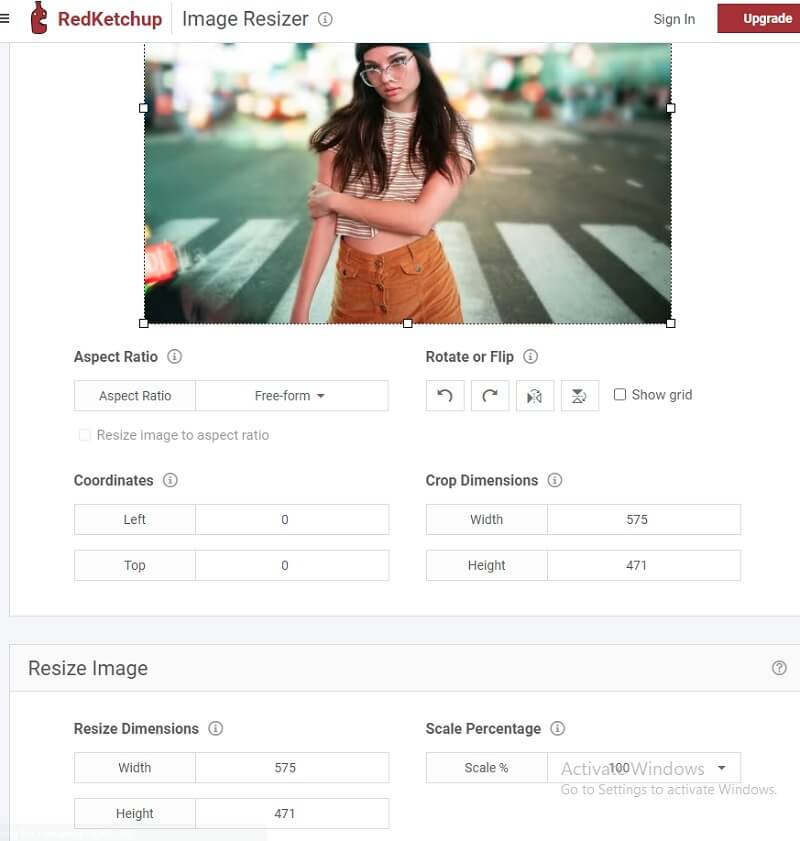Enable the Show grid checkbox
The width and height of the screenshot is (800, 841).
coord(620,395)
